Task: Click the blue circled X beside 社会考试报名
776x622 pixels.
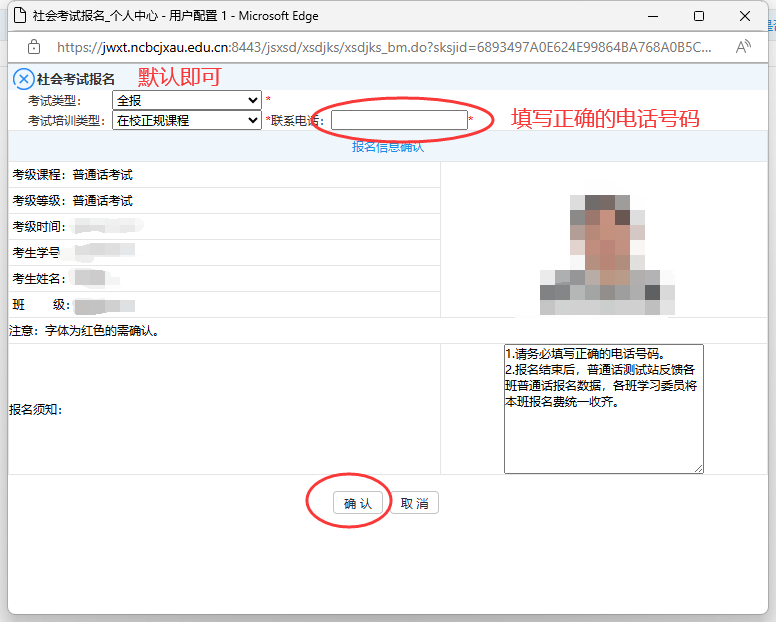Action: [x=23, y=79]
